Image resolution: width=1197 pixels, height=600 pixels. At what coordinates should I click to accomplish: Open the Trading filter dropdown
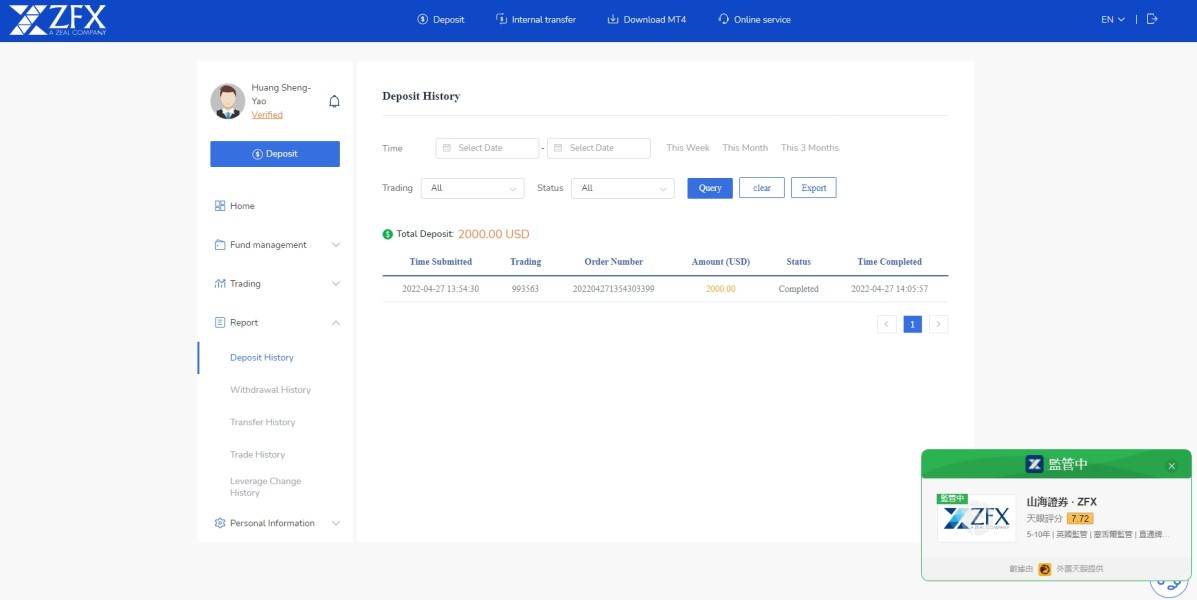[472, 188]
